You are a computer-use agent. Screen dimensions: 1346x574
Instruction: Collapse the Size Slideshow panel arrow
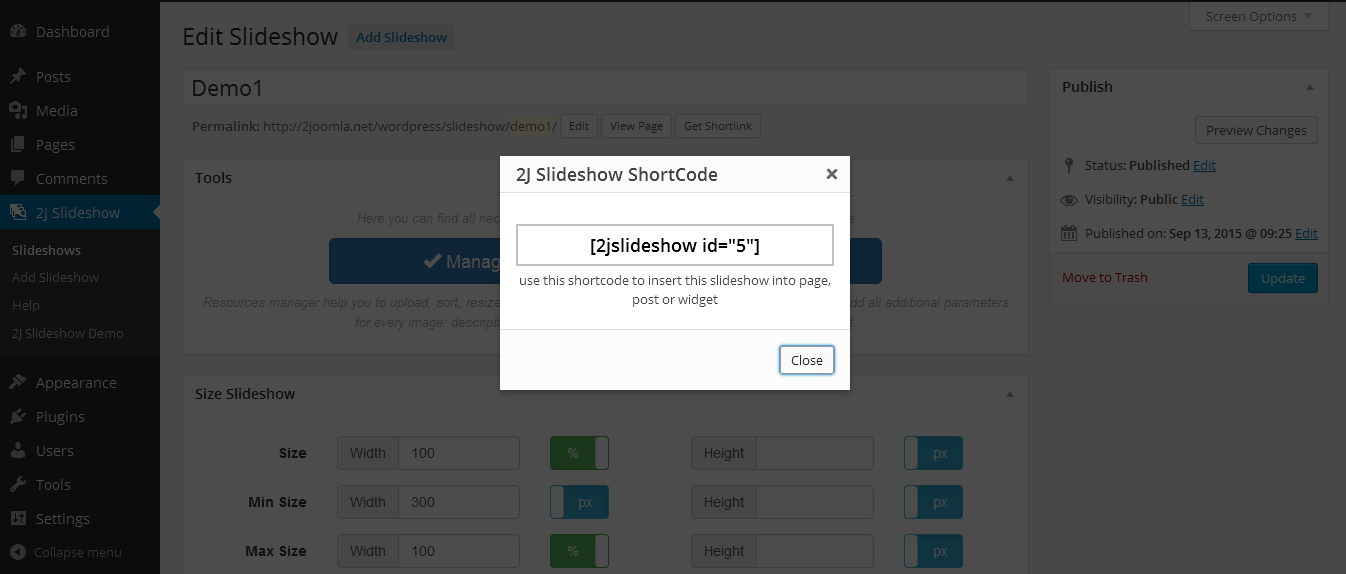(x=1009, y=394)
